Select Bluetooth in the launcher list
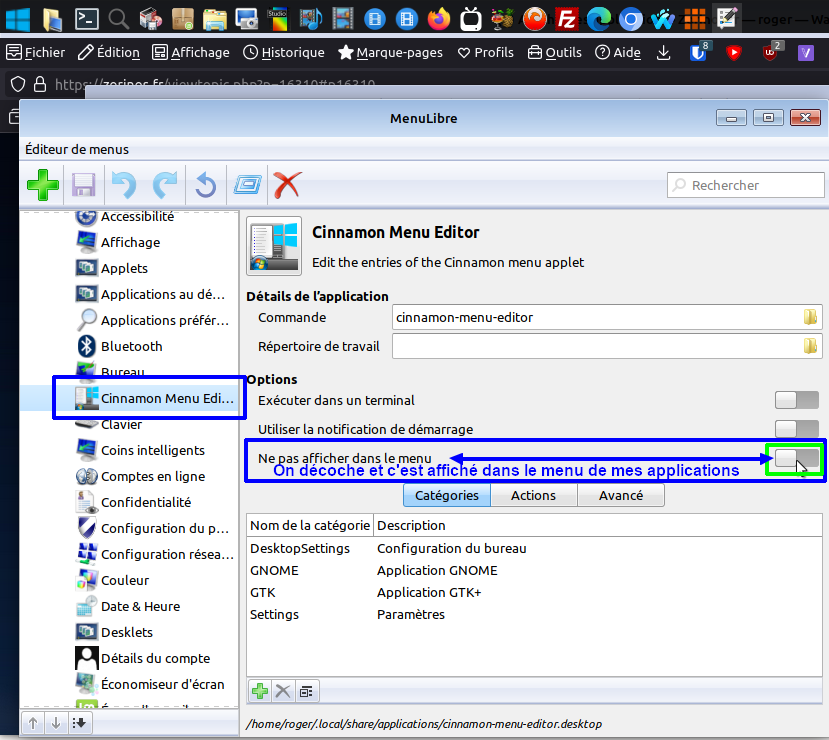This screenshot has width=829, height=740. 131,346
